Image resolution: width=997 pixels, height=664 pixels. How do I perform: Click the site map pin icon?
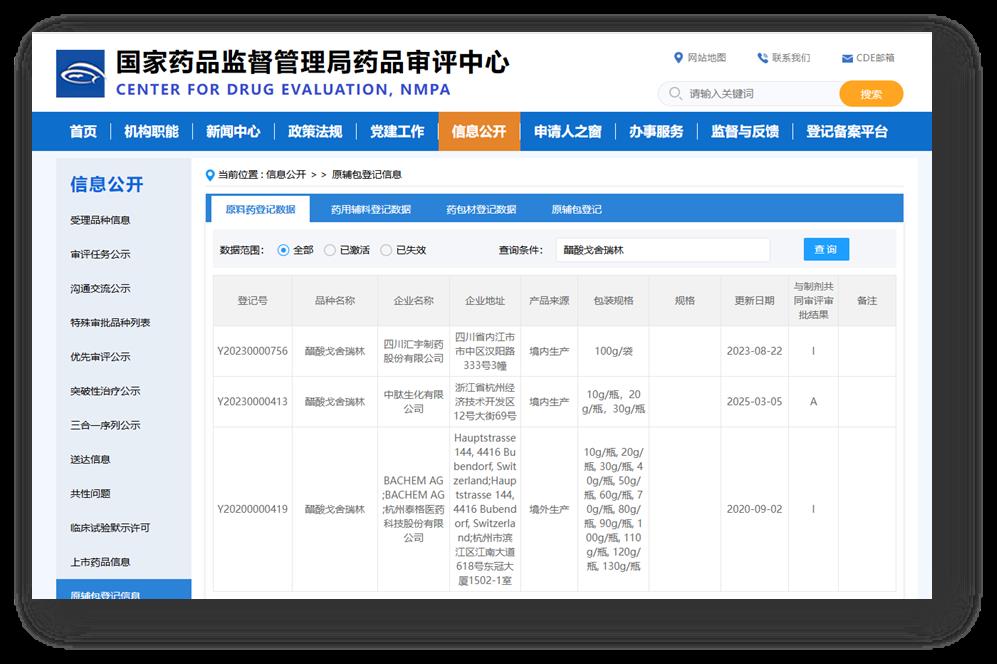[x=679, y=58]
